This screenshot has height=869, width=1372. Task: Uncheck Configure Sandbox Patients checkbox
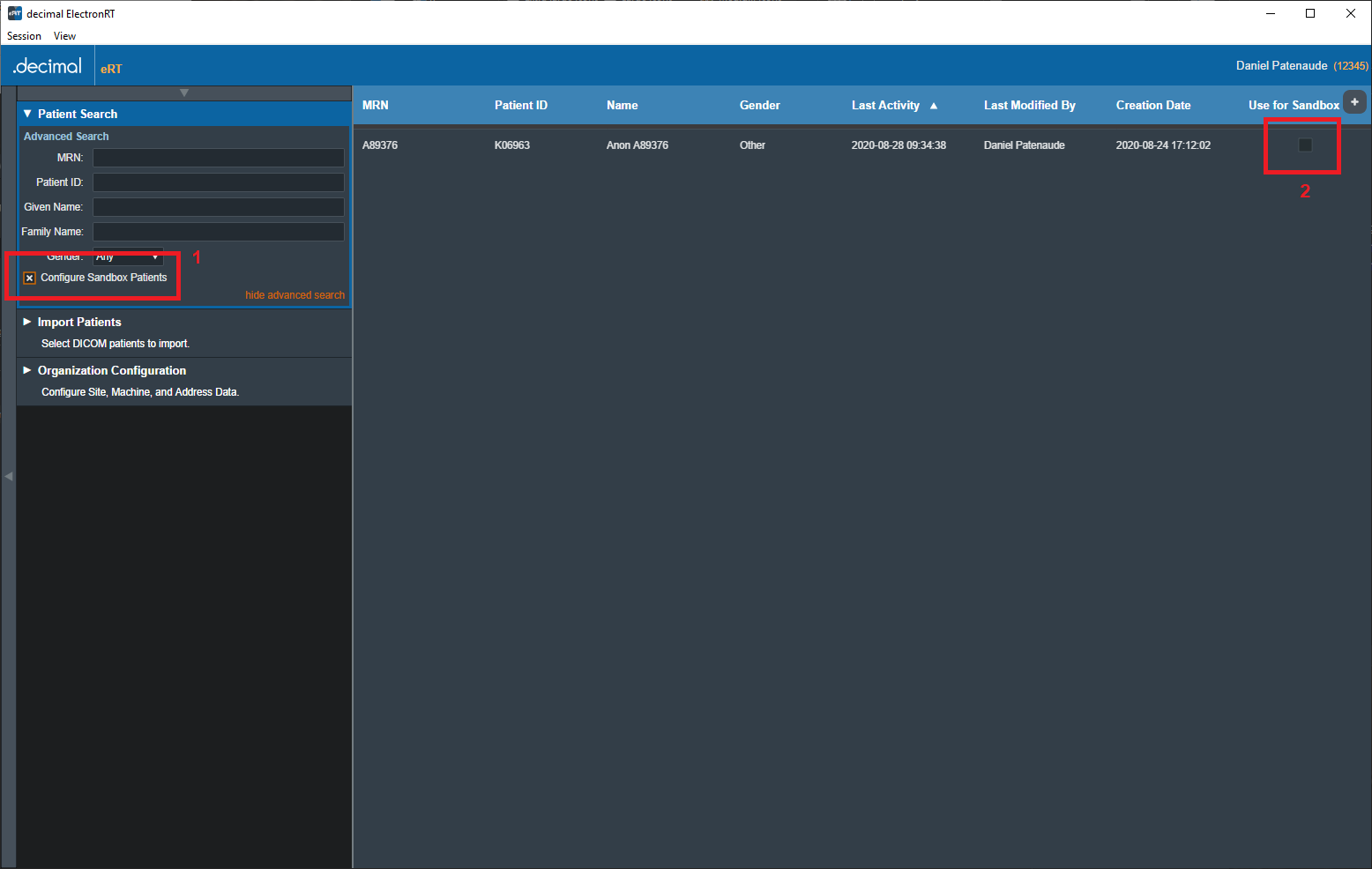[30, 278]
